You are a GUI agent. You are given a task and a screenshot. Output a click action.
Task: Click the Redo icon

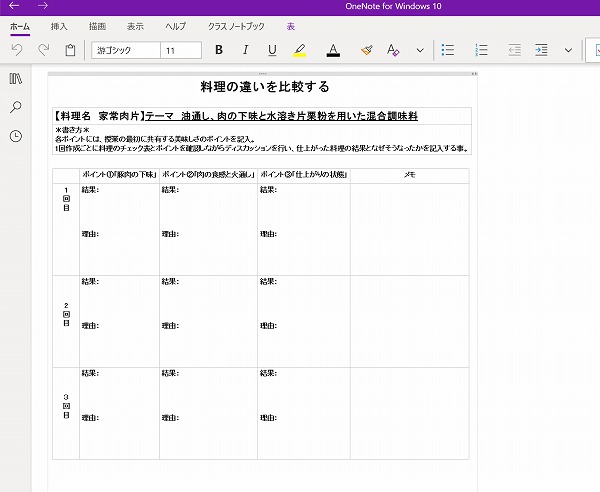pyautogui.click(x=43, y=50)
